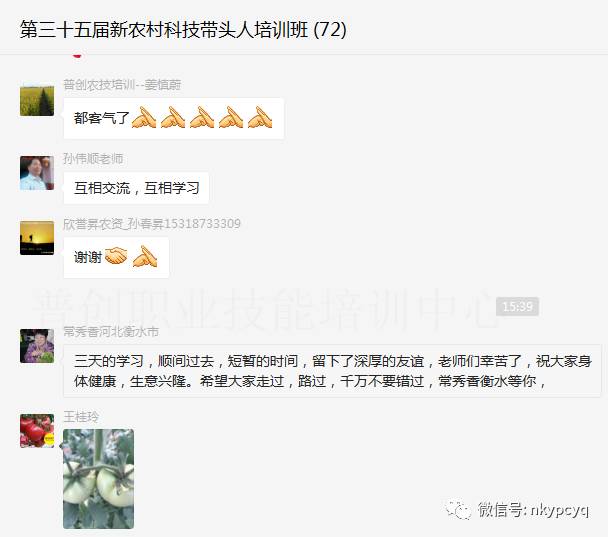Click the 互相交流，互相学习 message bubble
Viewport: 608px width, 537px height.
point(136,188)
